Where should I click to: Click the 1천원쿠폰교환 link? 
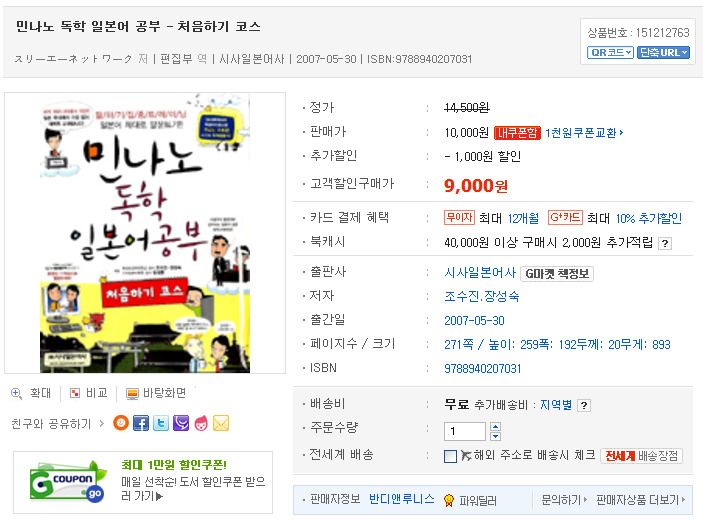[x=584, y=133]
